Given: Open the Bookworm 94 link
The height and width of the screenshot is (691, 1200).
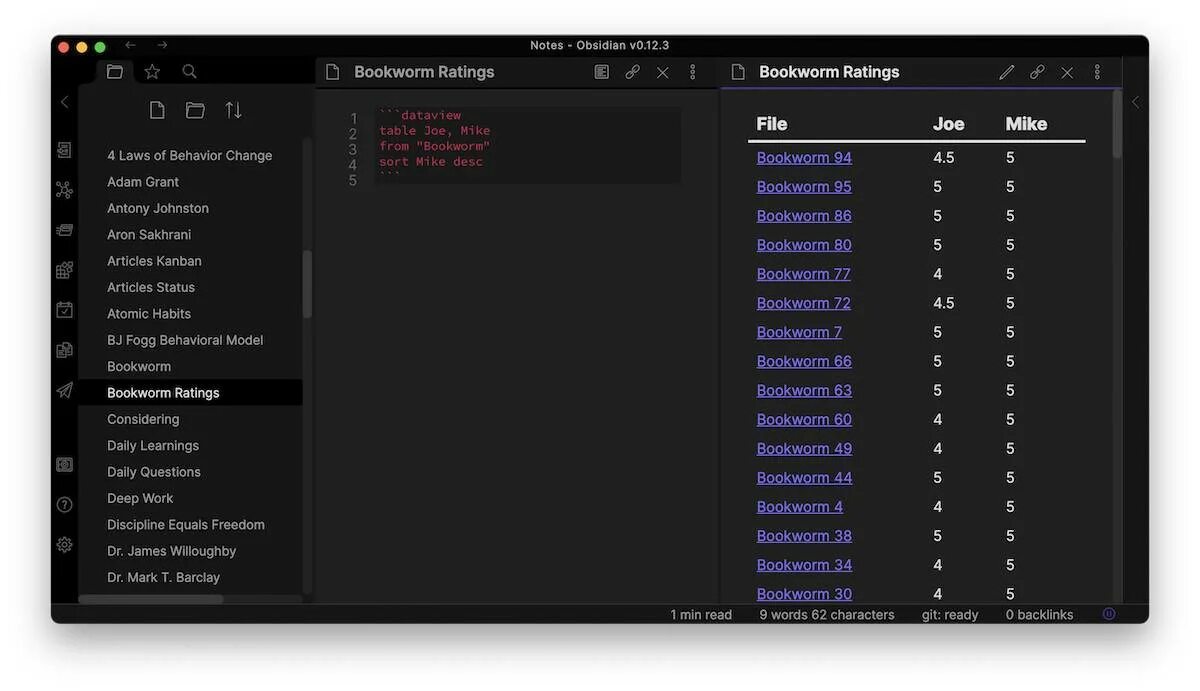Looking at the screenshot, I should tap(804, 158).
